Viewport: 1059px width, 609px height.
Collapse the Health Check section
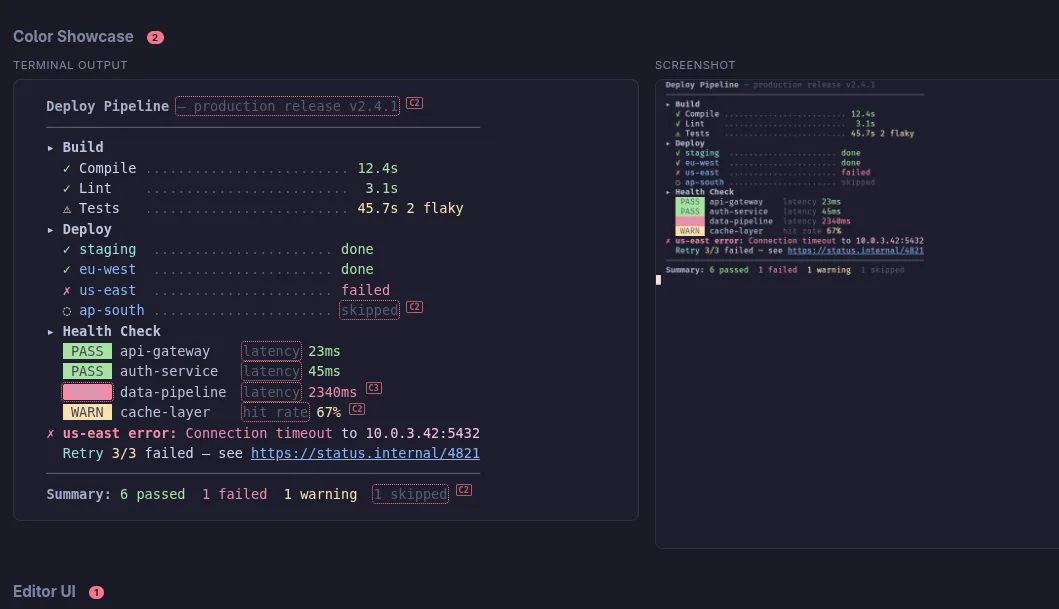[51, 331]
